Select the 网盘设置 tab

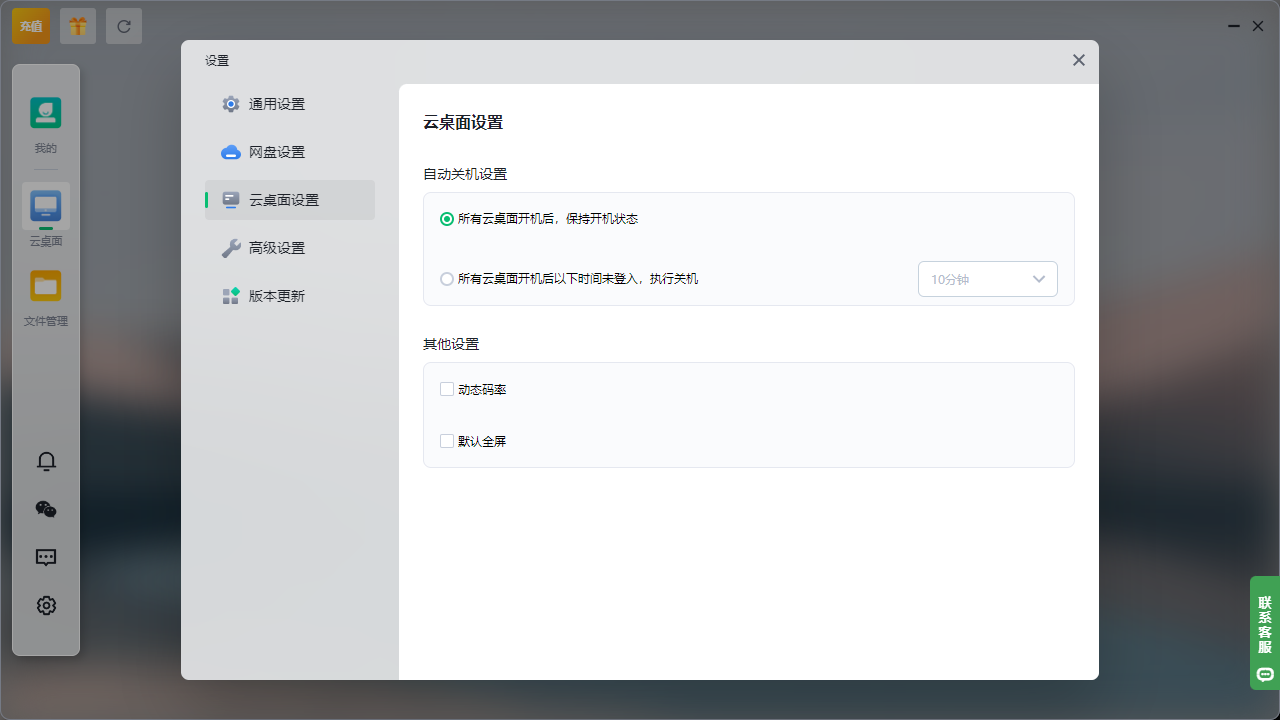coord(290,152)
